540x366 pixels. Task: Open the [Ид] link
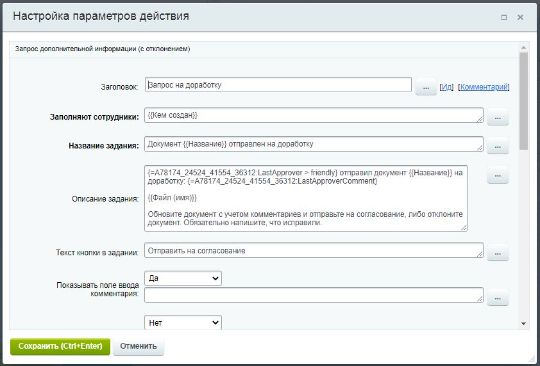(x=447, y=87)
